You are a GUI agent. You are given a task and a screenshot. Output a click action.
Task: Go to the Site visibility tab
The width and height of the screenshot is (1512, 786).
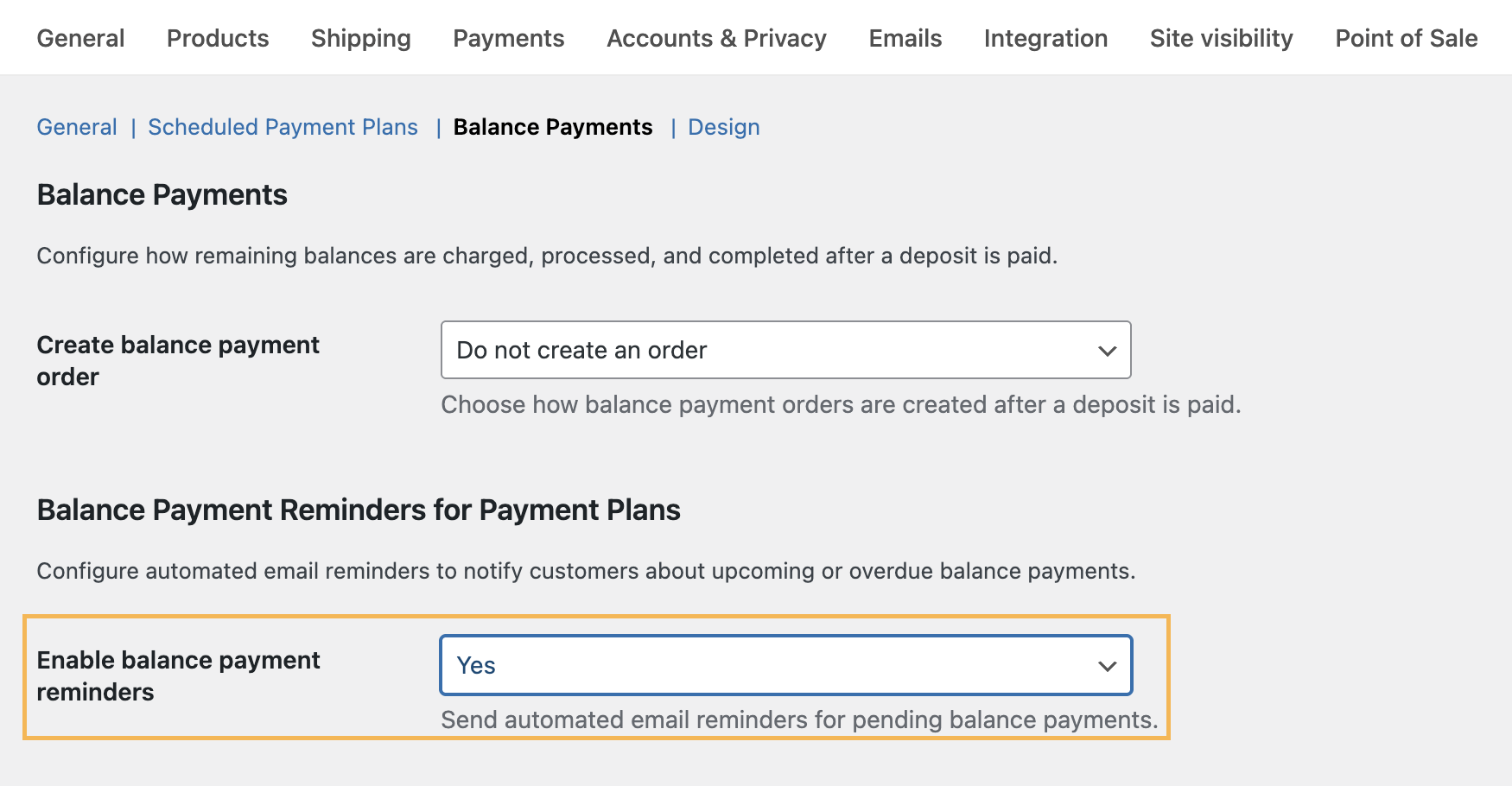(x=1221, y=38)
